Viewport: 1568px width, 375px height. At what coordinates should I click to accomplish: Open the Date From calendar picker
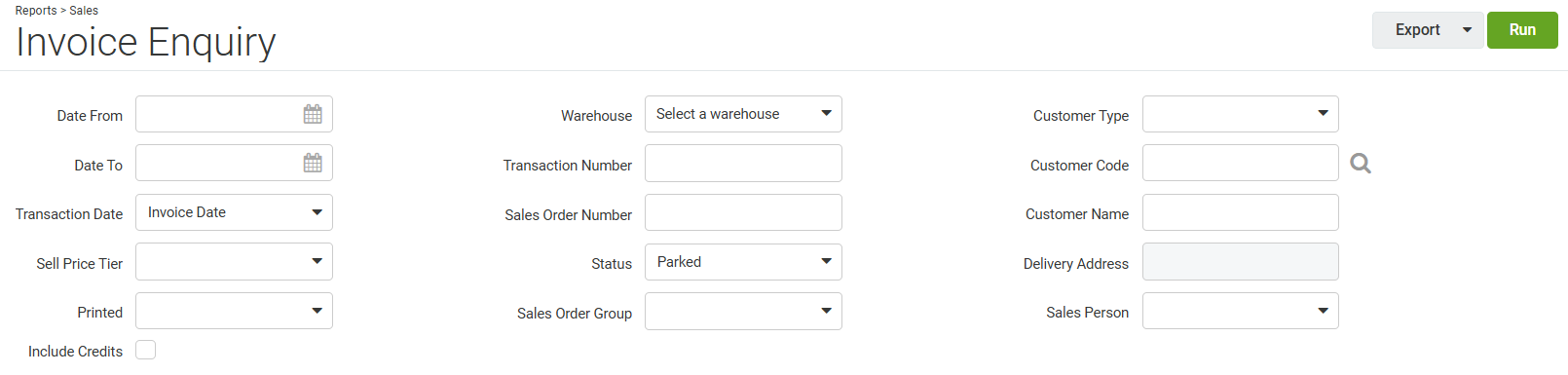(313, 114)
